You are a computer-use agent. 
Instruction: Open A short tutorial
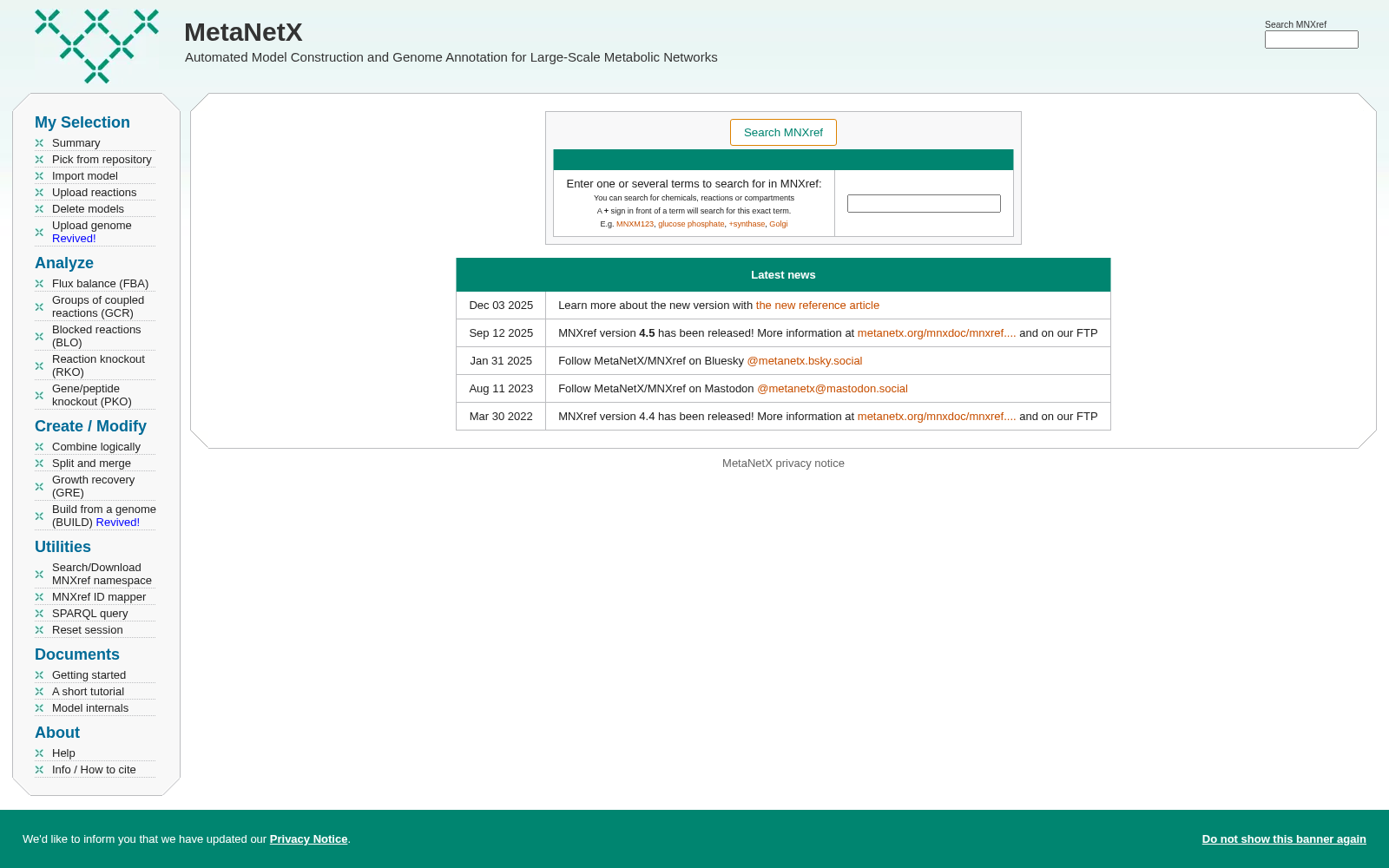pos(88,692)
